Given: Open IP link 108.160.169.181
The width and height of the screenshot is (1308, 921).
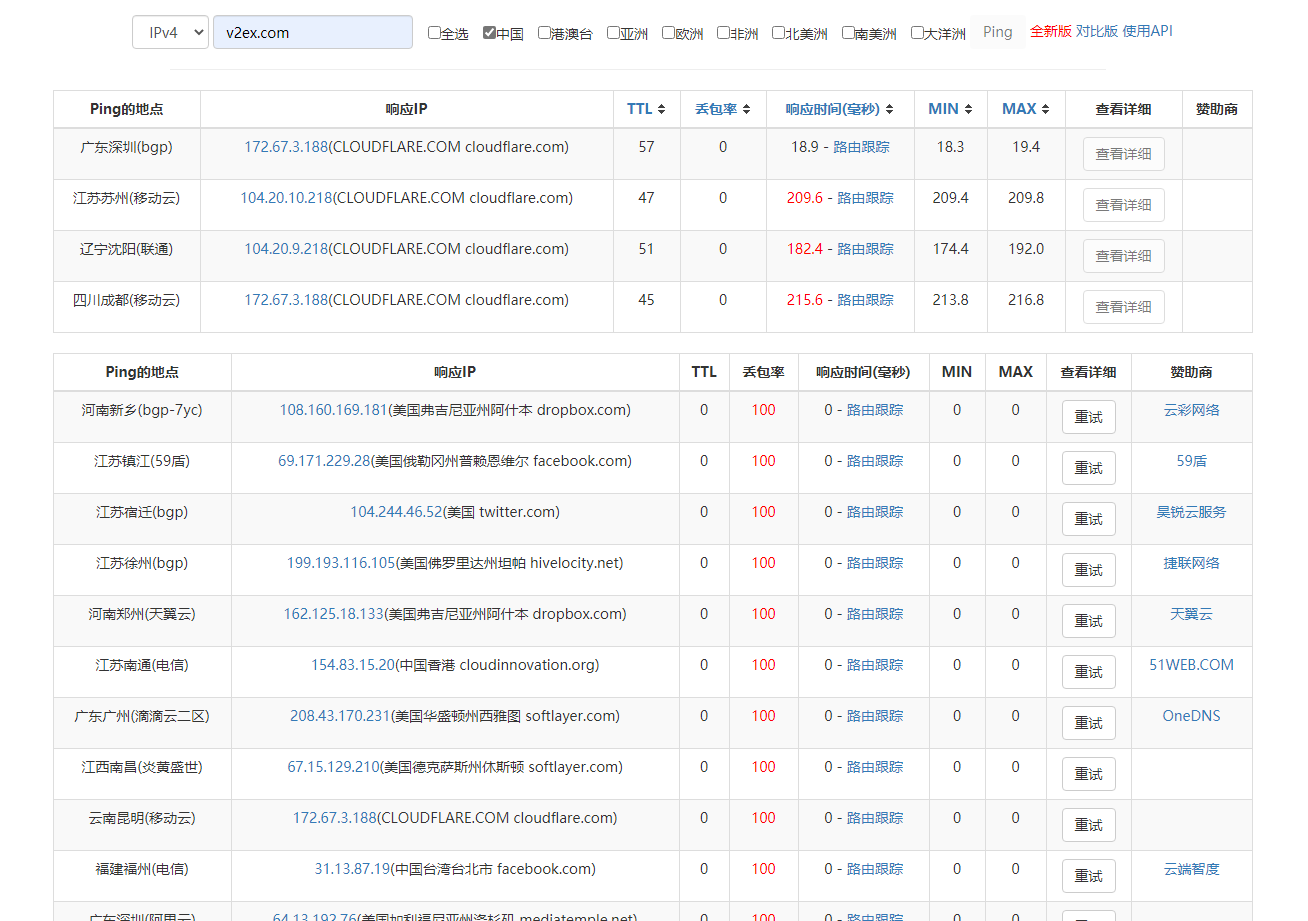Looking at the screenshot, I should point(333,410).
